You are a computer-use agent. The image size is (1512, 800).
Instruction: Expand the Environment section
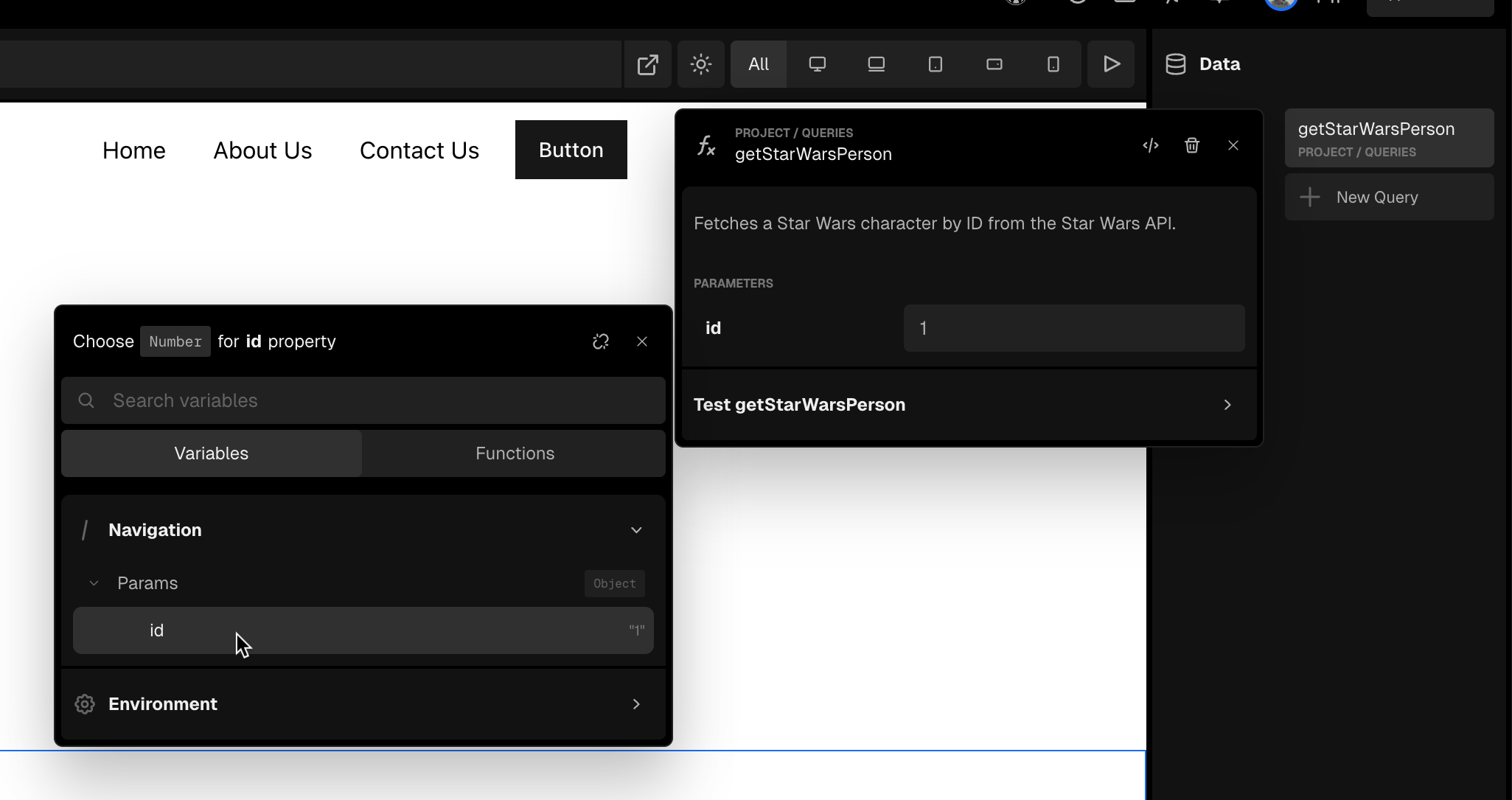pos(363,704)
